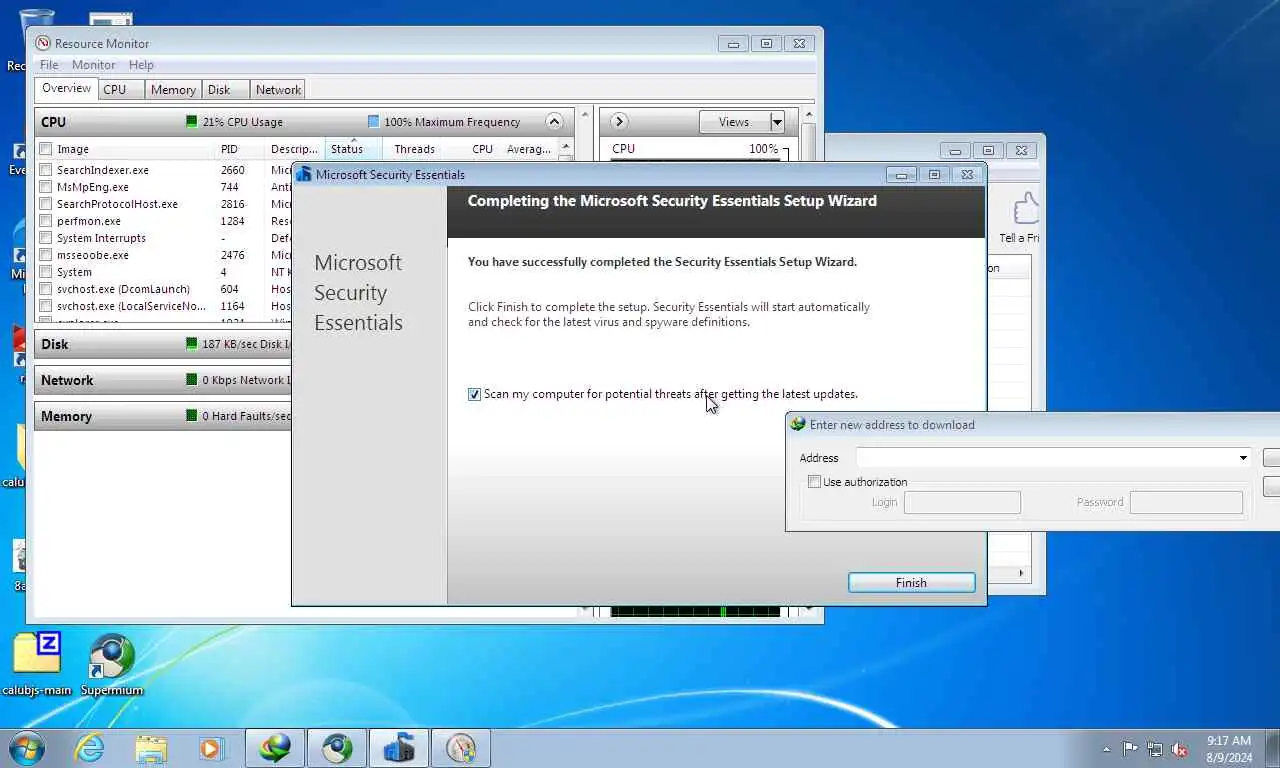Image resolution: width=1280 pixels, height=768 pixels.
Task: Check the System Interrupts checkbox
Action: [x=46, y=238]
